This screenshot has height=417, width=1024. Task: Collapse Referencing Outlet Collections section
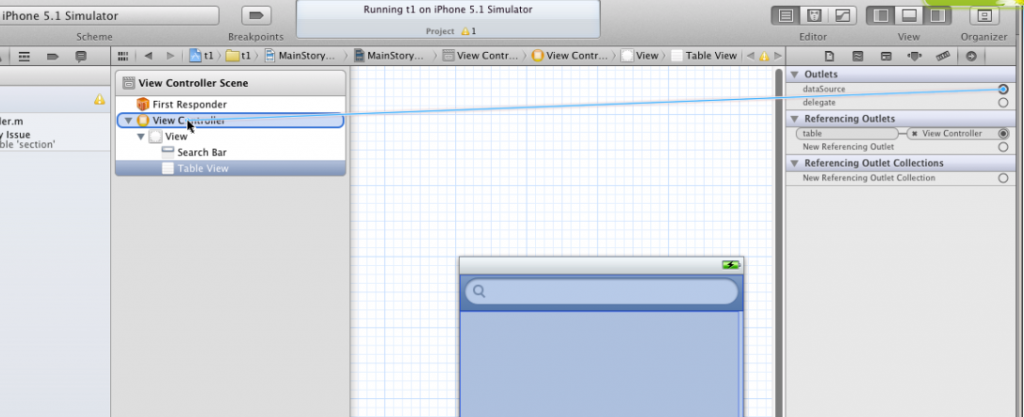pos(795,163)
